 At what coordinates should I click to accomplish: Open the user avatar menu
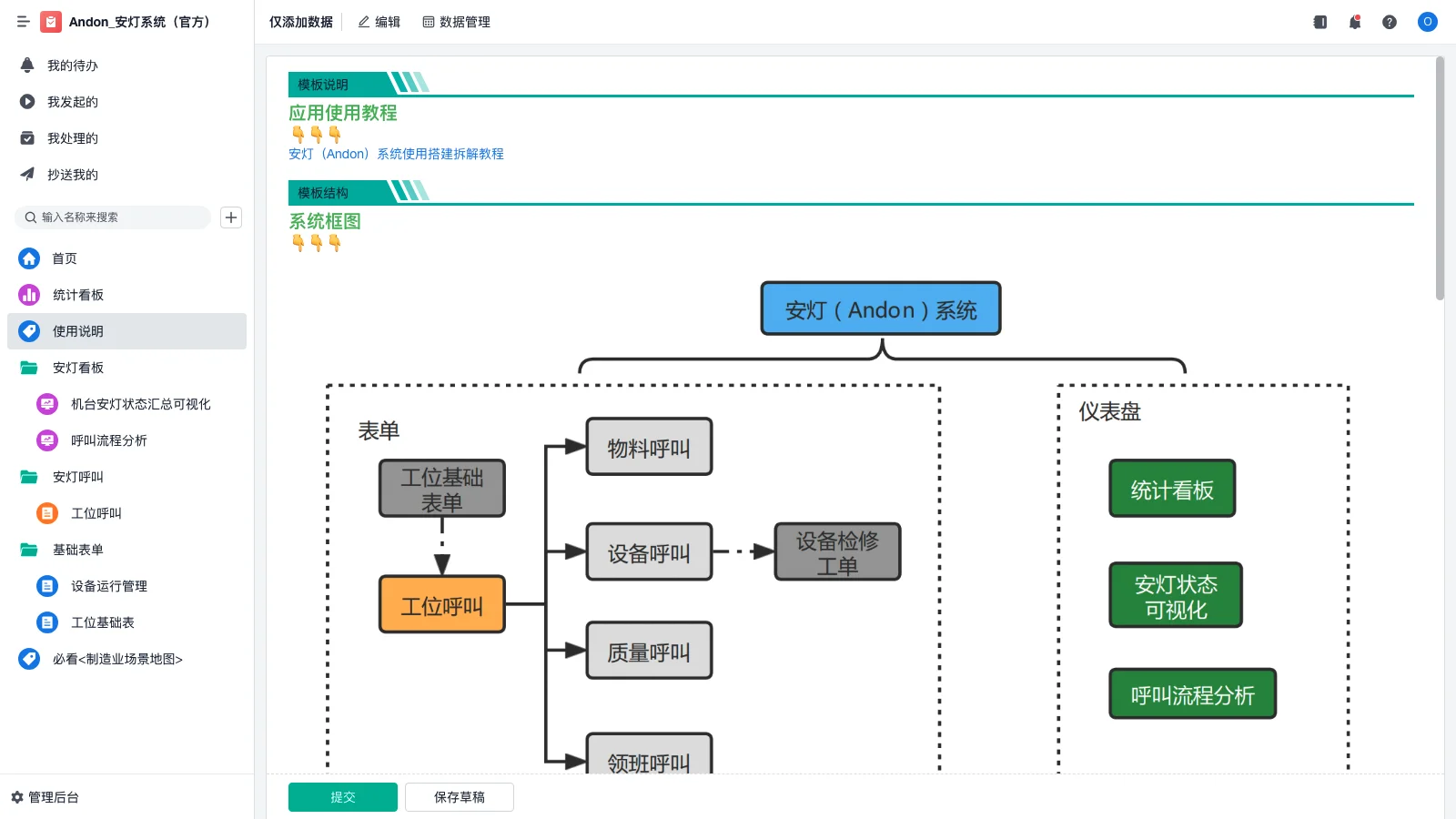[1427, 22]
